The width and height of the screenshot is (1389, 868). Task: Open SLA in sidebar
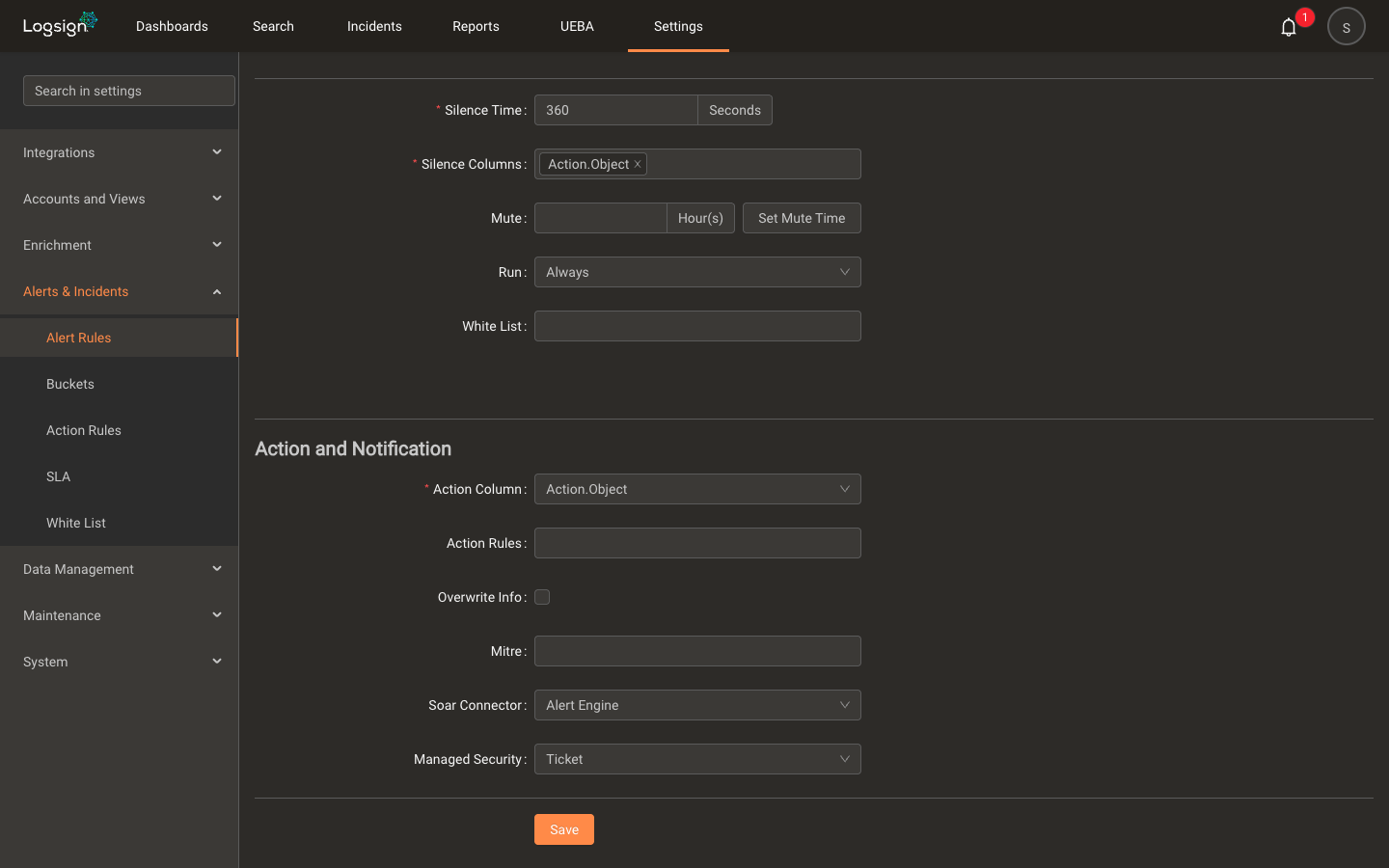coord(119,476)
